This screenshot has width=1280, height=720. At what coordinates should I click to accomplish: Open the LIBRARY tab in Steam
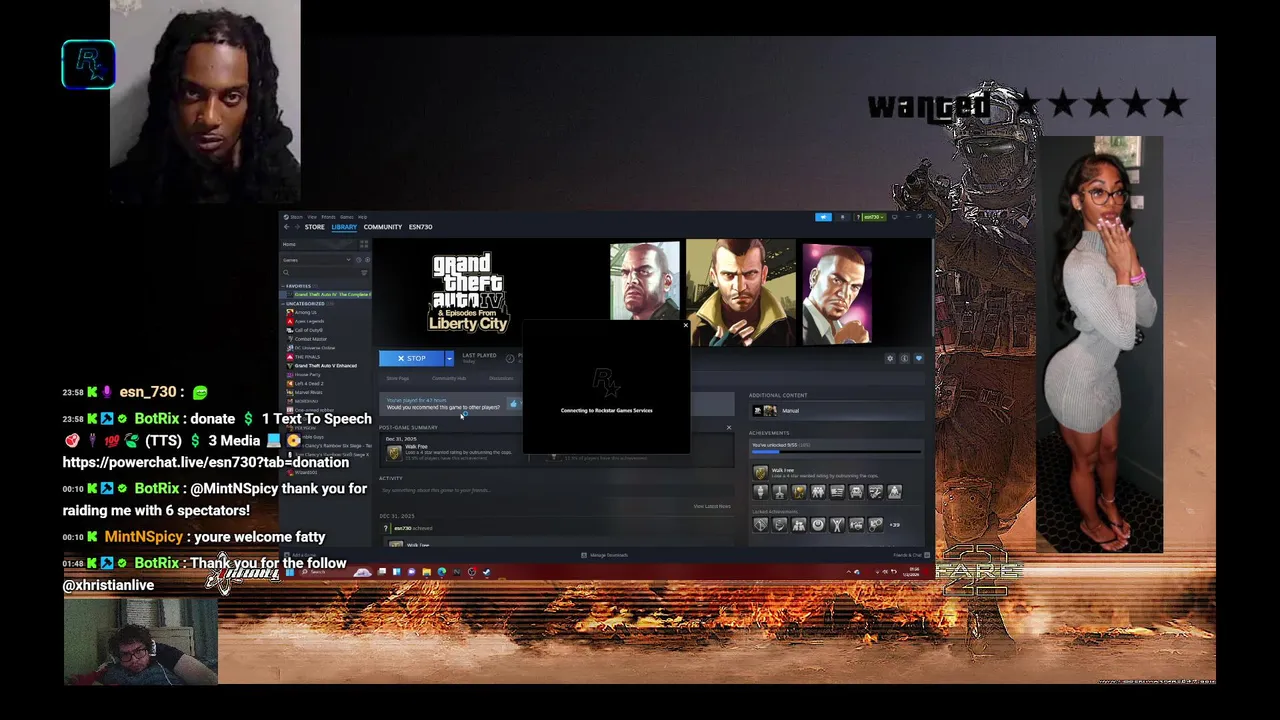[344, 227]
